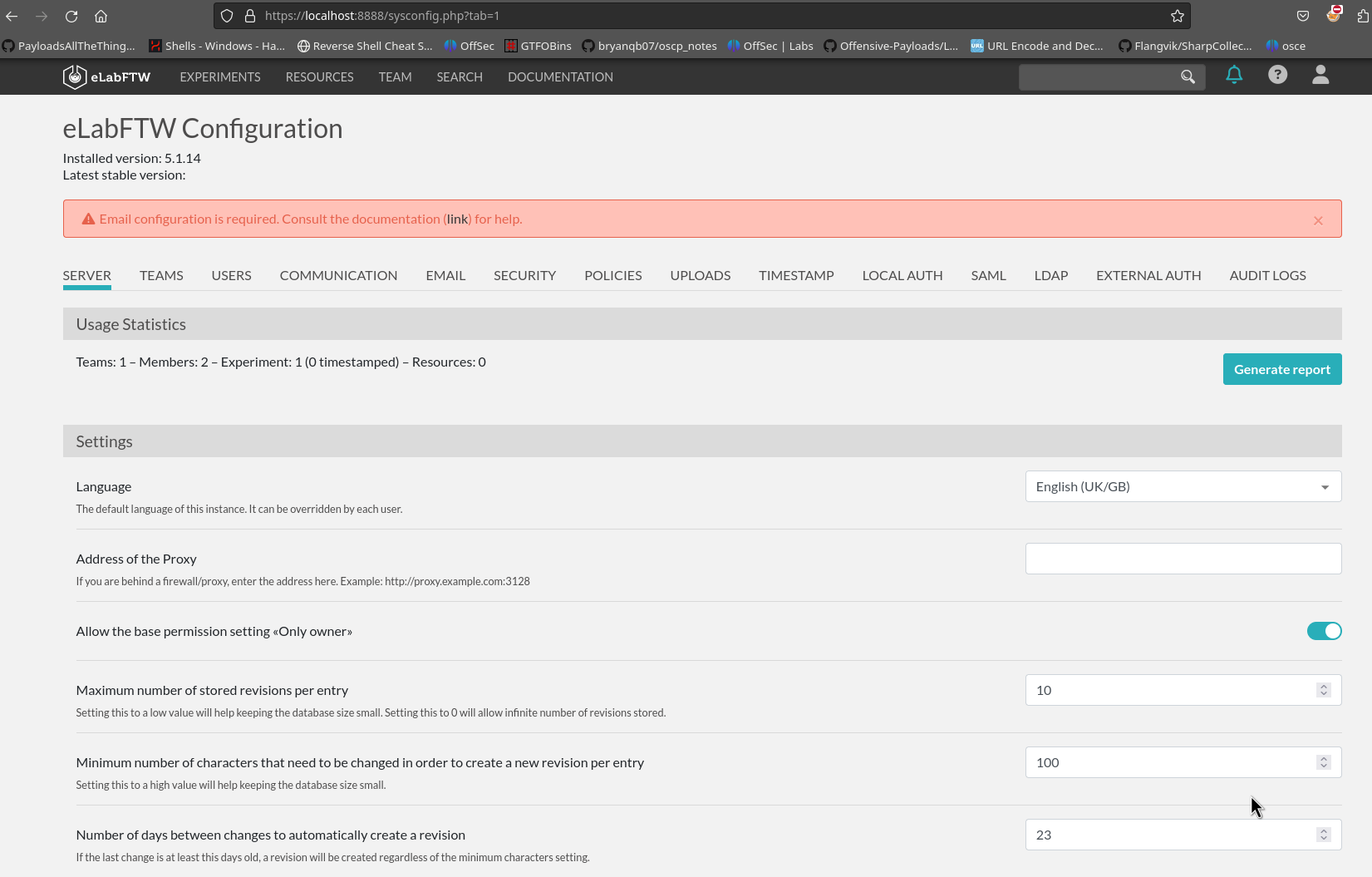
Task: Open the Flangvik/SharpCollection bookmark
Action: point(1185,46)
